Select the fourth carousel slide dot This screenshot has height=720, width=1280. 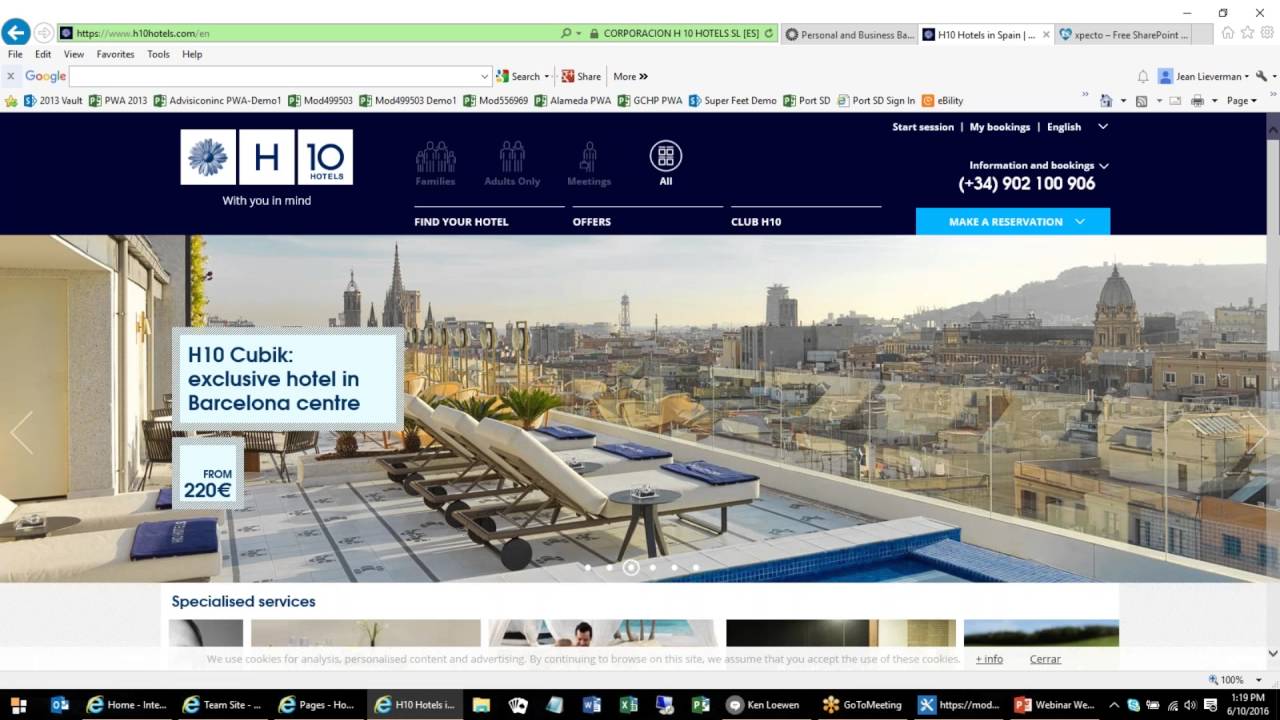tap(653, 567)
